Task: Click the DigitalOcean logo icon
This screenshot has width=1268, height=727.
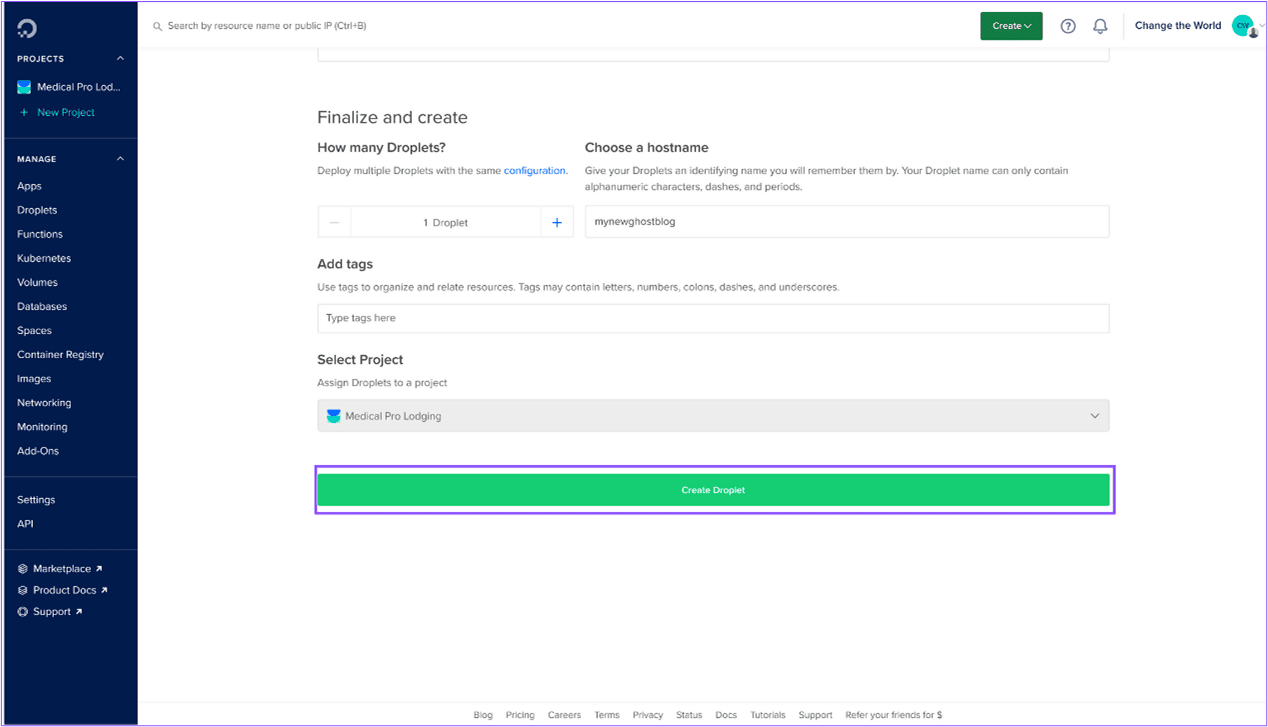Action: coord(27,27)
